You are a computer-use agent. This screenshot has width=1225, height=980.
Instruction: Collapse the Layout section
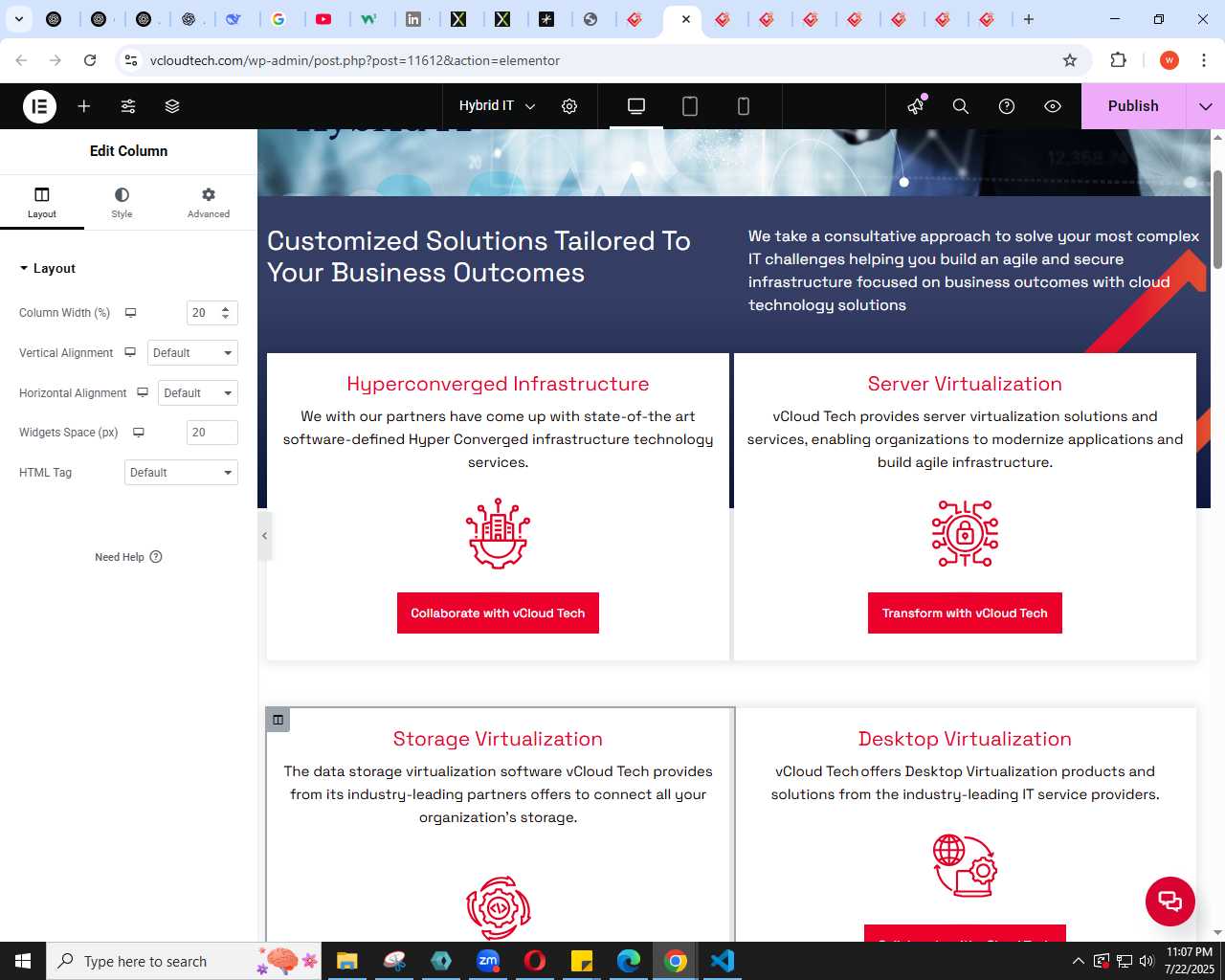pyautogui.click(x=48, y=269)
